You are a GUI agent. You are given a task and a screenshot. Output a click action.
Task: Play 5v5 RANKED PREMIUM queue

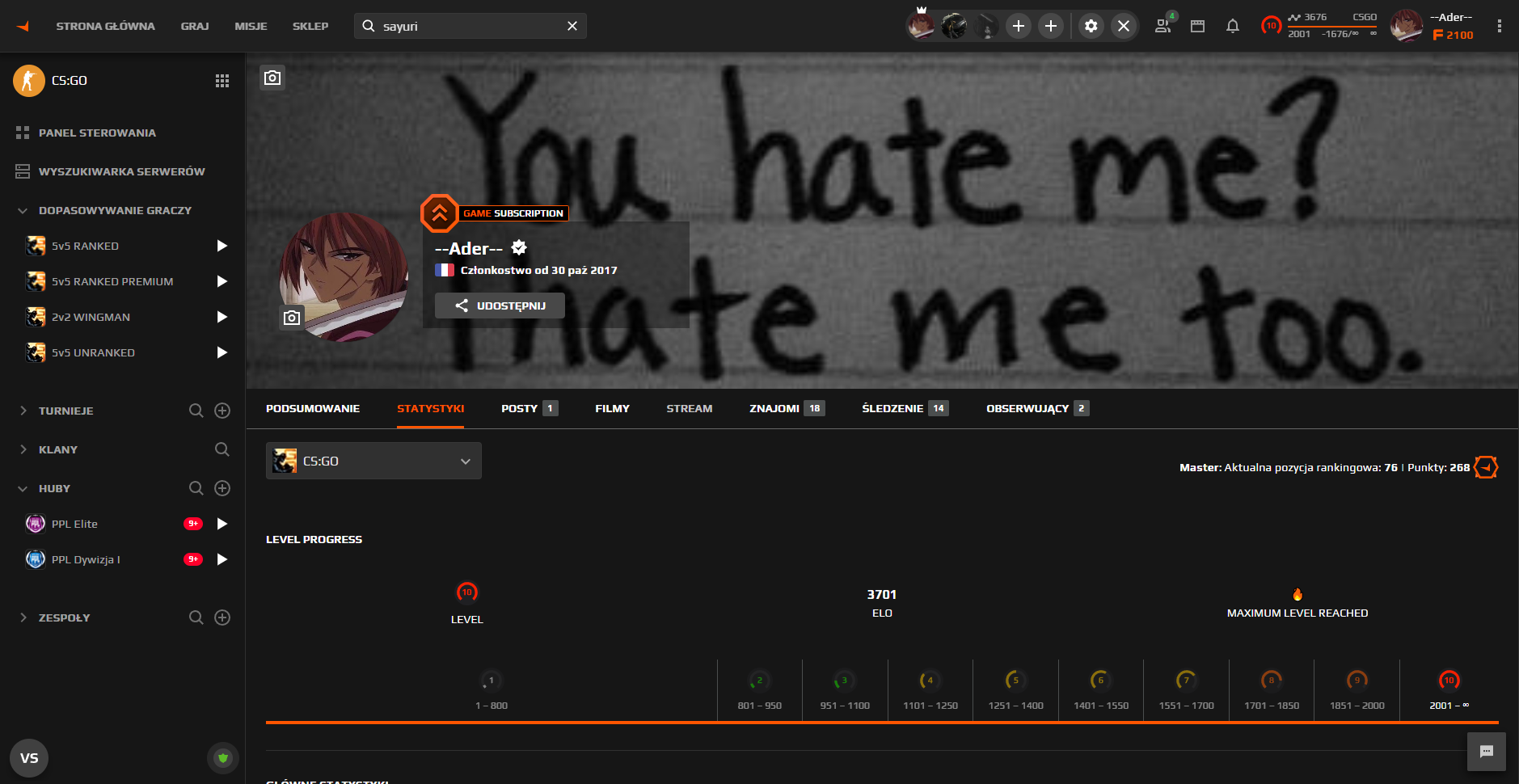[222, 281]
